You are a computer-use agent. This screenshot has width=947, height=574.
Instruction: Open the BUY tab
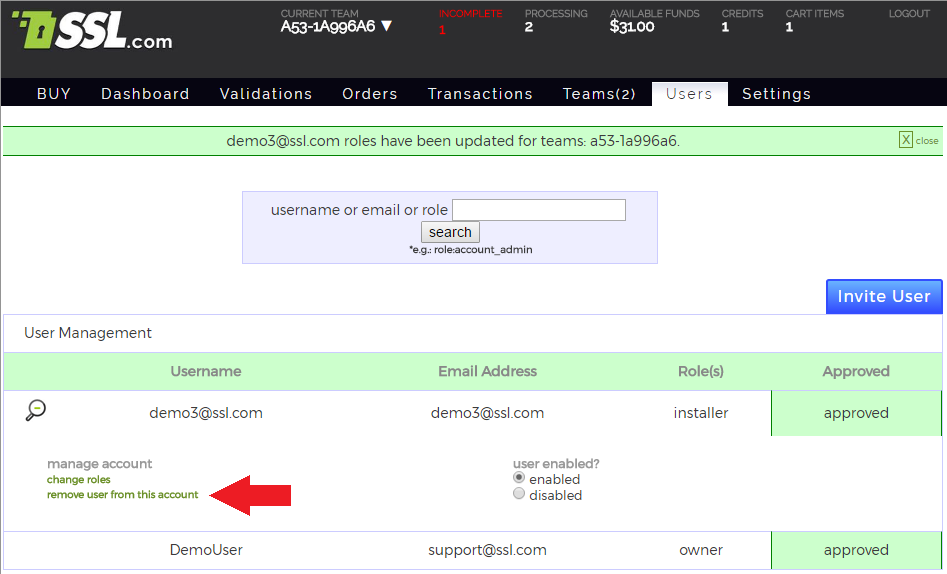pyautogui.click(x=54, y=94)
